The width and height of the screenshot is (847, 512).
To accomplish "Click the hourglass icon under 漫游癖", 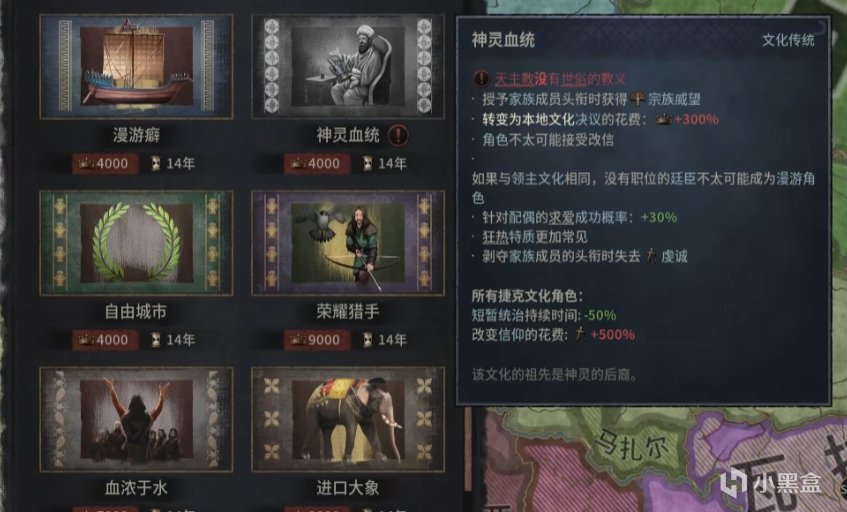I will tap(156, 163).
